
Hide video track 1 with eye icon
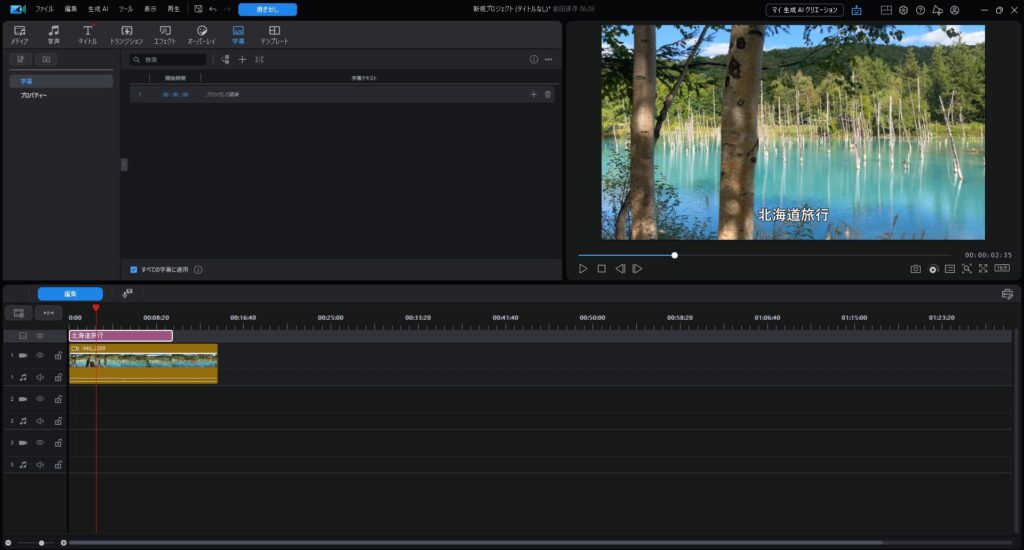click(x=41, y=355)
